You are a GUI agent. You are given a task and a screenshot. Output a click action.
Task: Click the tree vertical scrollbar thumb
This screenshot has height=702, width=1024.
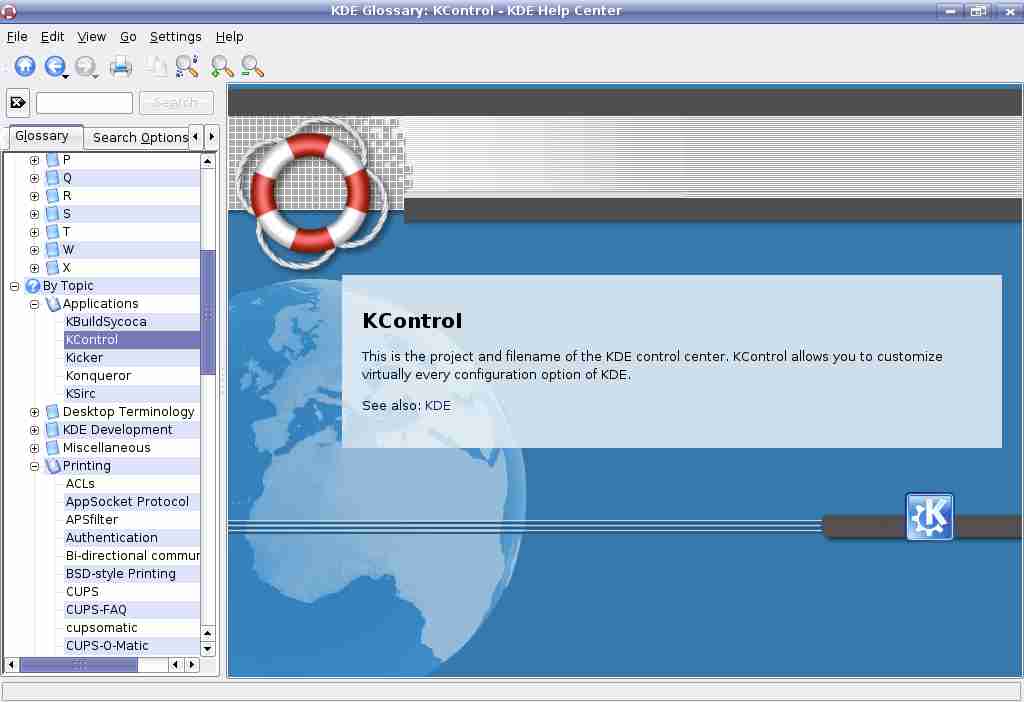coord(208,312)
